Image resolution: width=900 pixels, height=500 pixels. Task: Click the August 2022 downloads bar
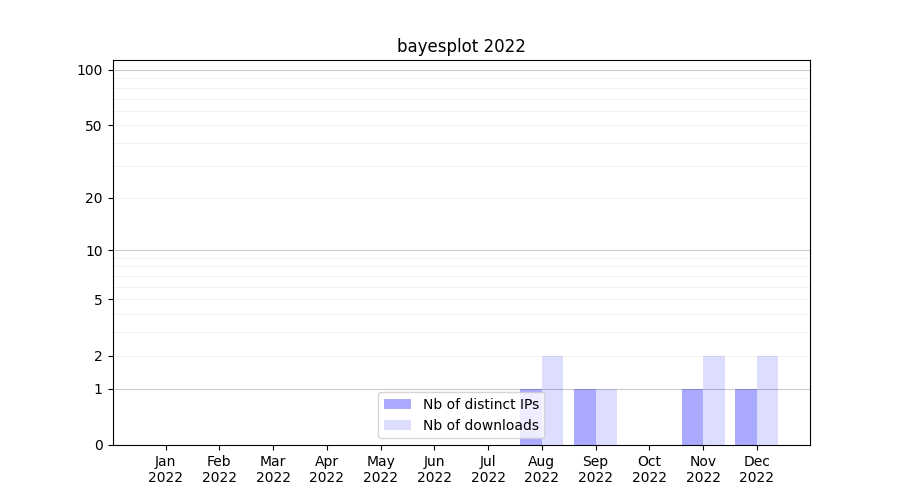[553, 400]
